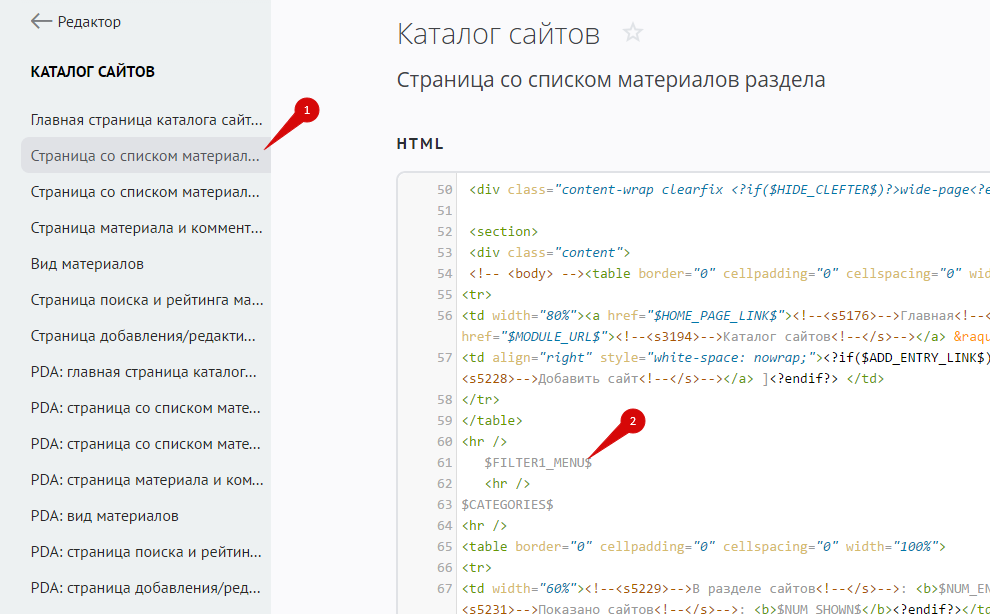
Task: Open PDA: страница поиска и рейтинга
Action: pos(146,552)
